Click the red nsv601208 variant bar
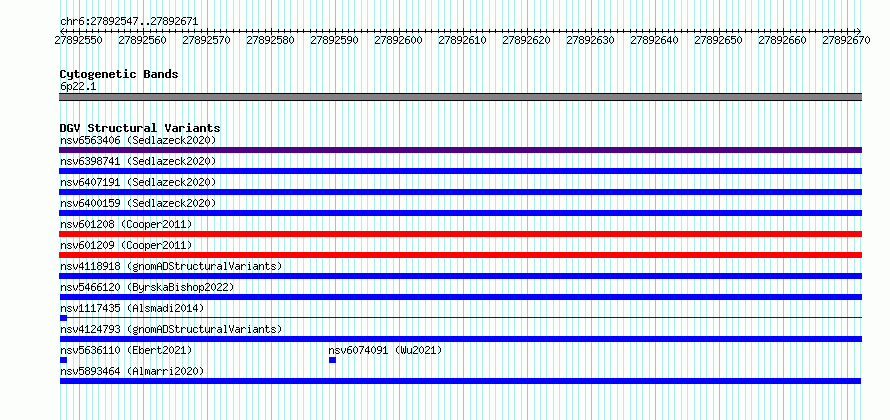 point(460,234)
